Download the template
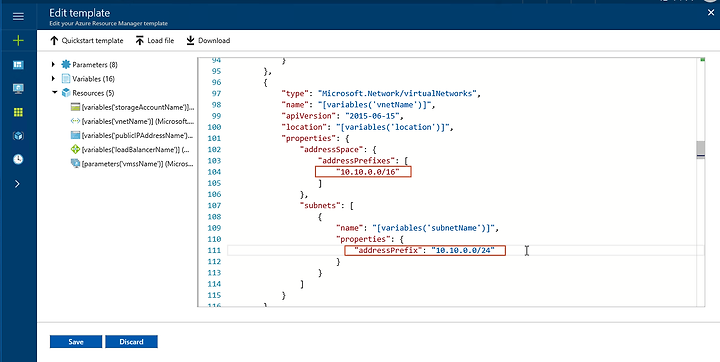The width and height of the screenshot is (720, 362). coord(208,41)
